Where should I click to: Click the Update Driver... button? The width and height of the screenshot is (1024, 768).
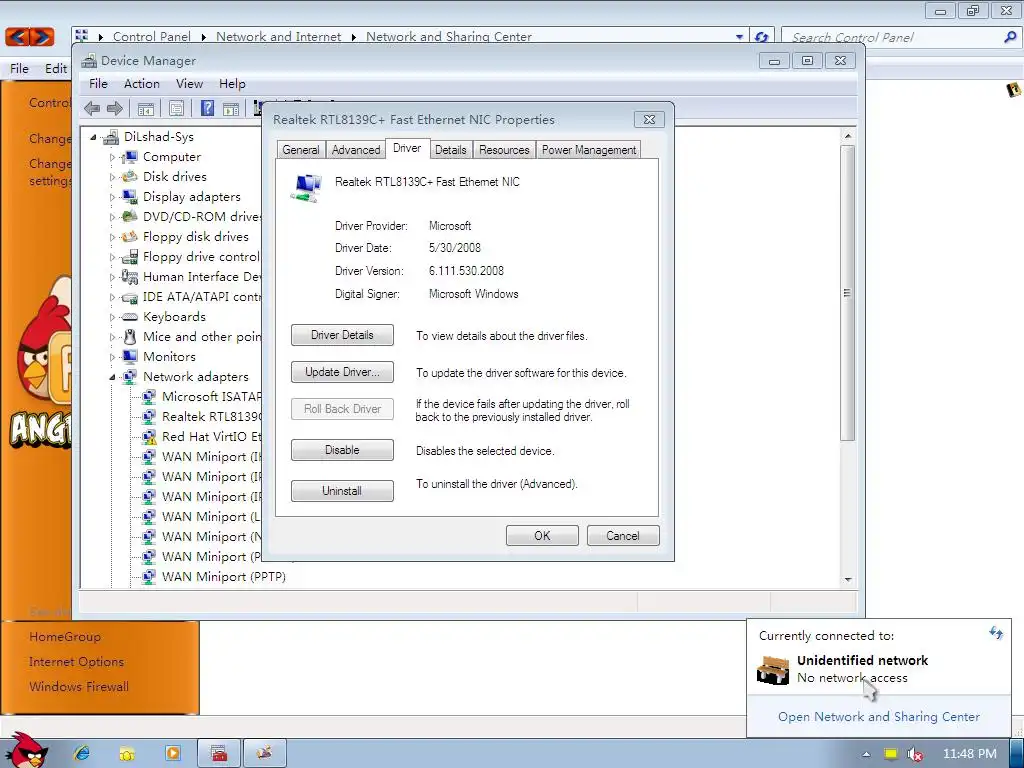click(342, 372)
